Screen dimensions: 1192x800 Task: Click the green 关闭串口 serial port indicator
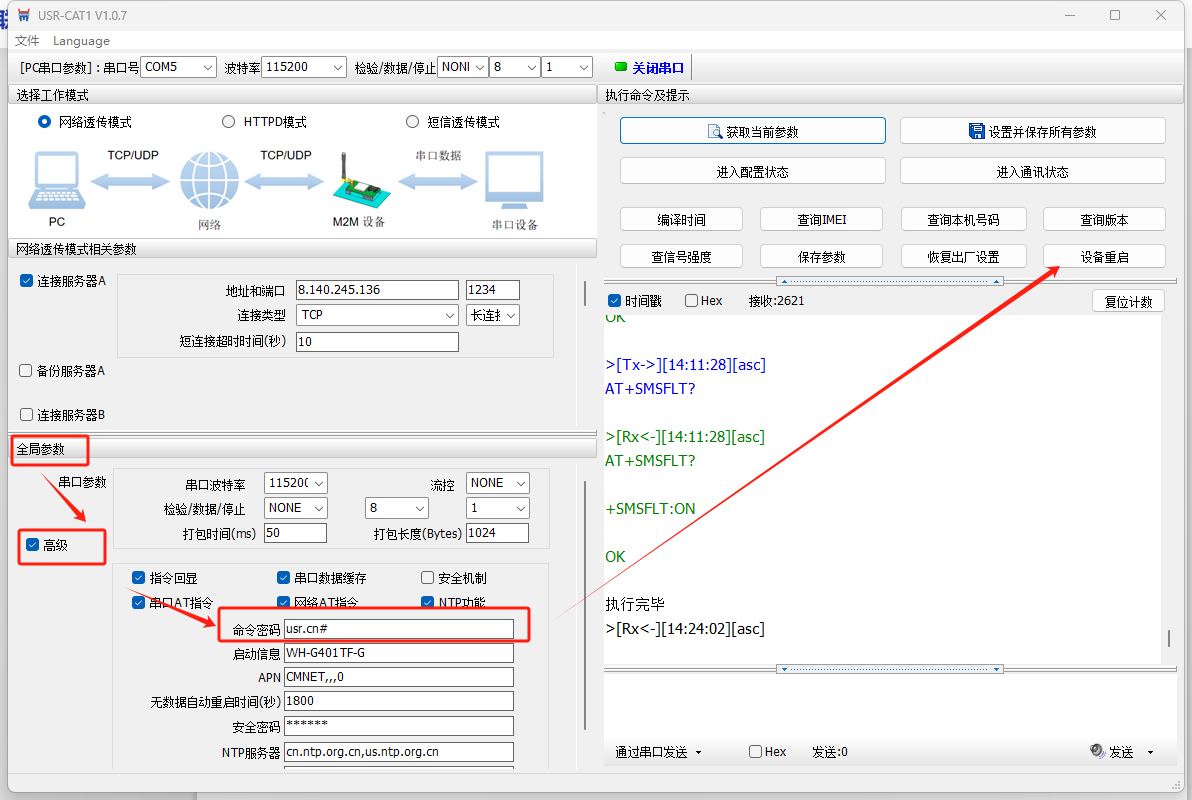click(650, 68)
